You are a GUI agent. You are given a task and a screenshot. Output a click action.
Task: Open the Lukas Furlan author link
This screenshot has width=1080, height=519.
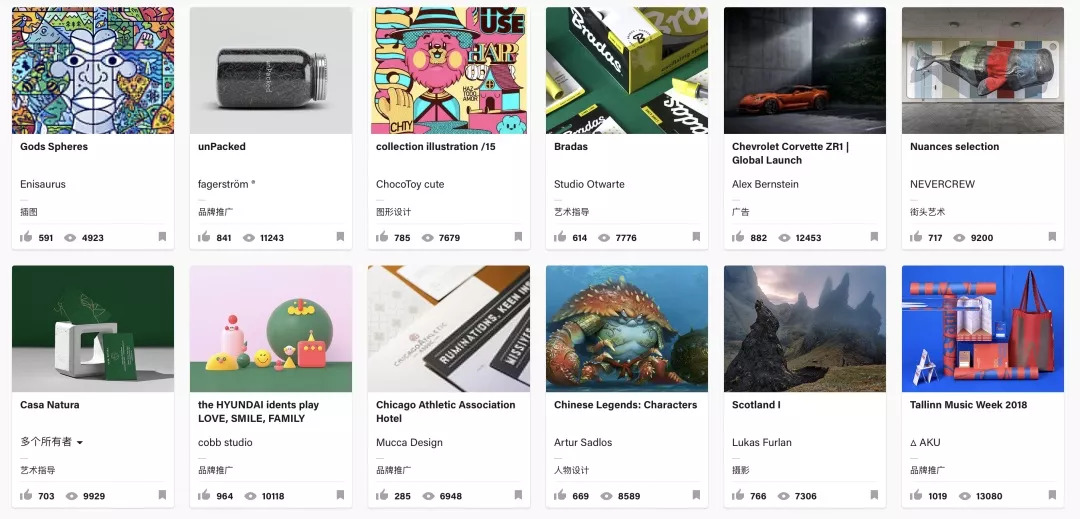761,442
